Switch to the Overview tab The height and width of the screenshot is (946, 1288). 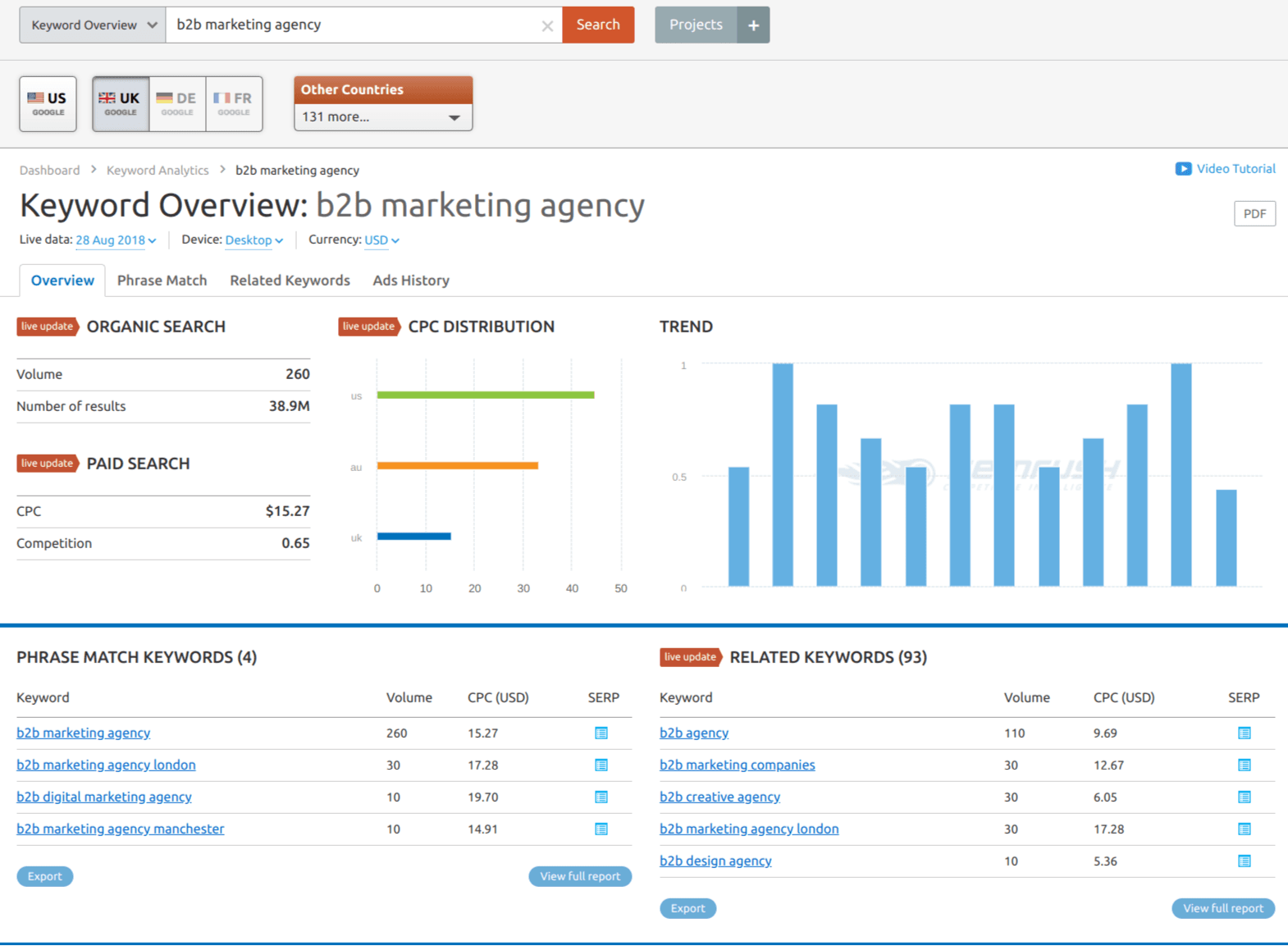pos(62,281)
